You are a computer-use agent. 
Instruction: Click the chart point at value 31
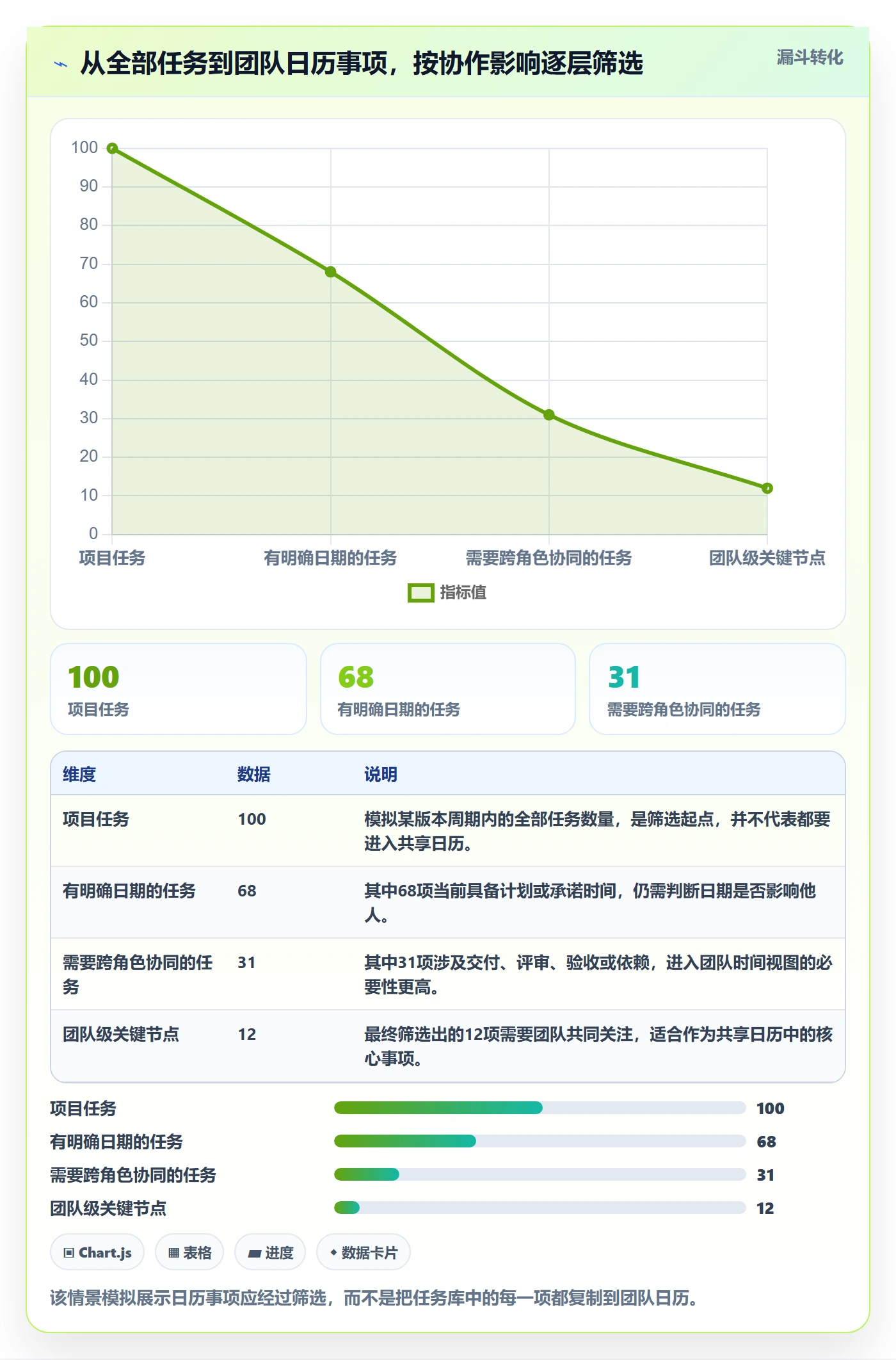point(549,415)
